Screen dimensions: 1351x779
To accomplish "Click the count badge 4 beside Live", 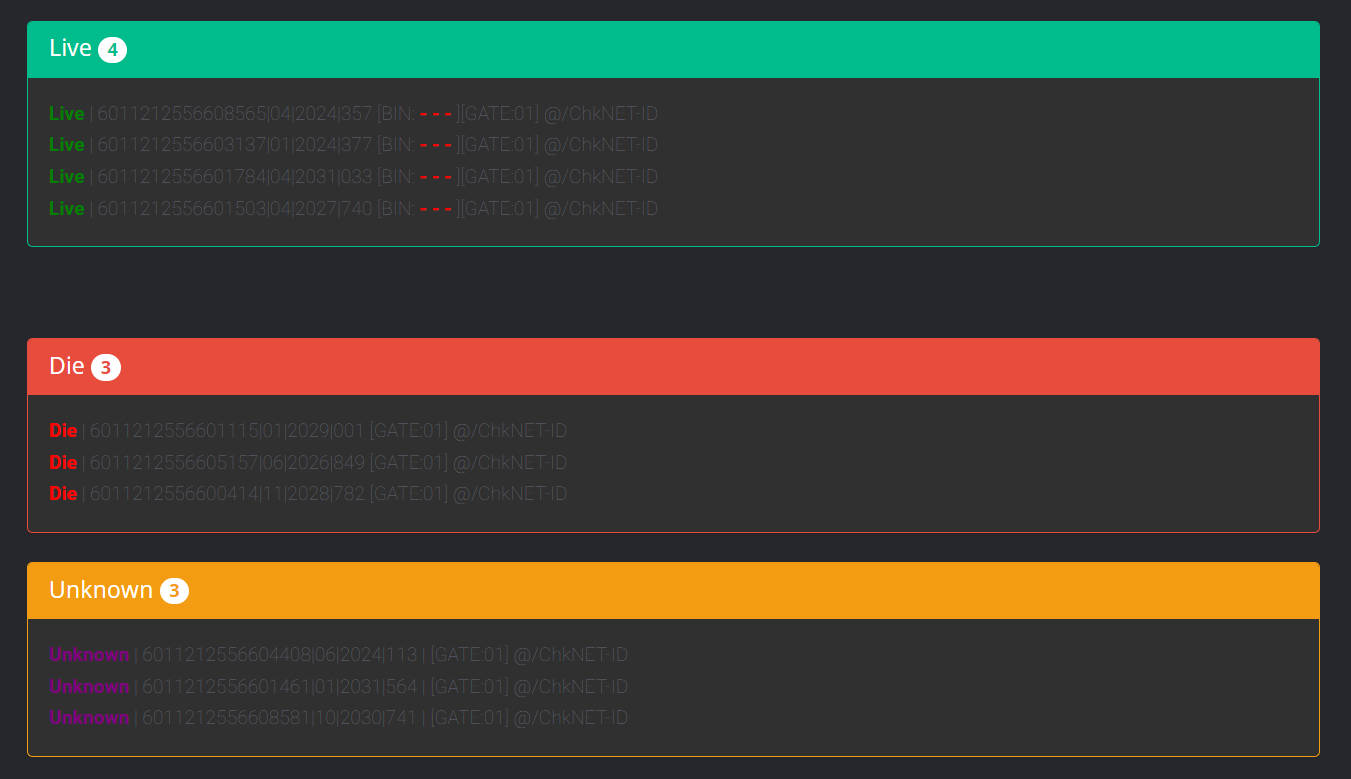I will click(x=112, y=49).
